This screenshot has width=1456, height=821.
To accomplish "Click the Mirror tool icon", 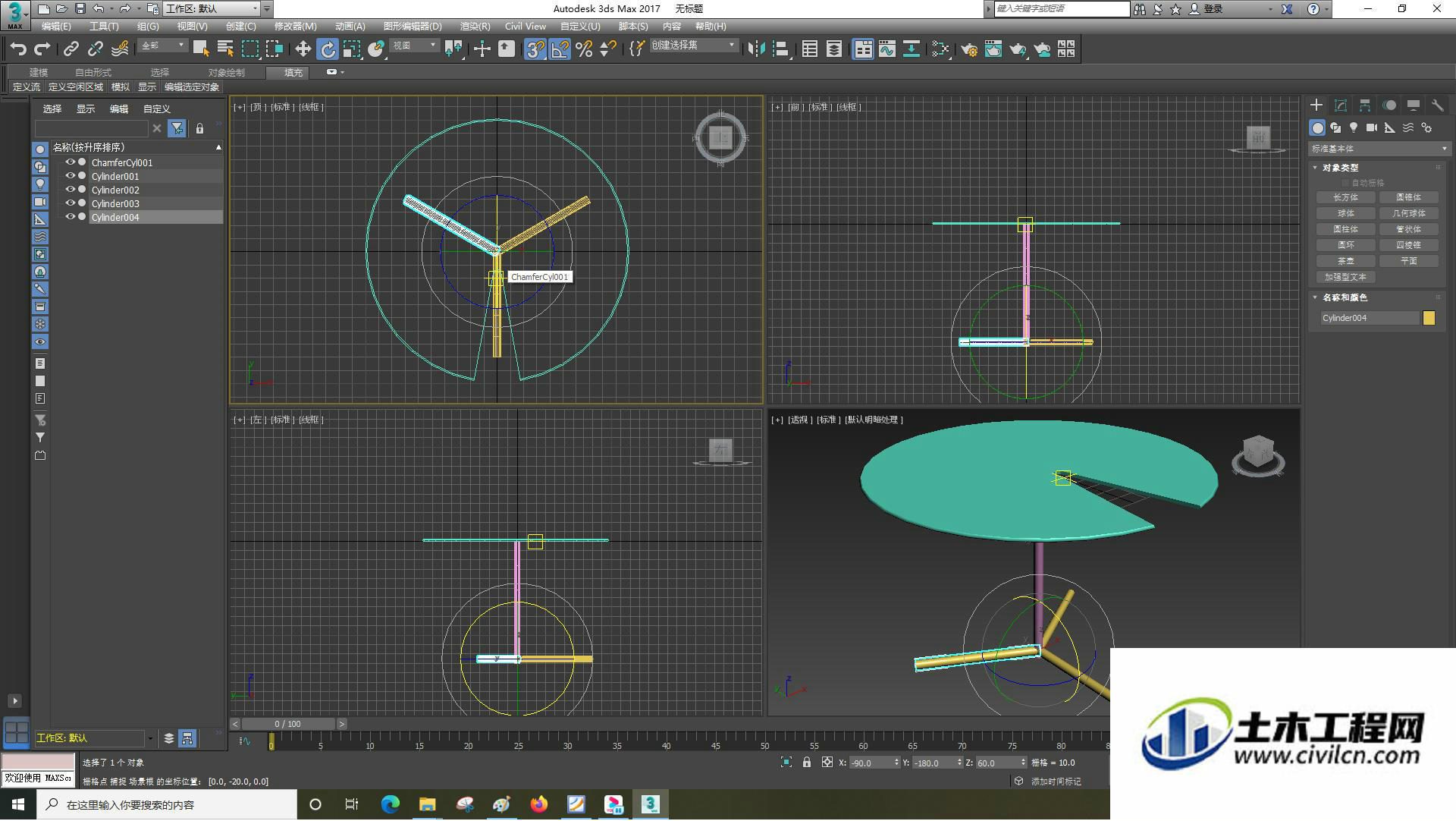I will click(x=756, y=49).
